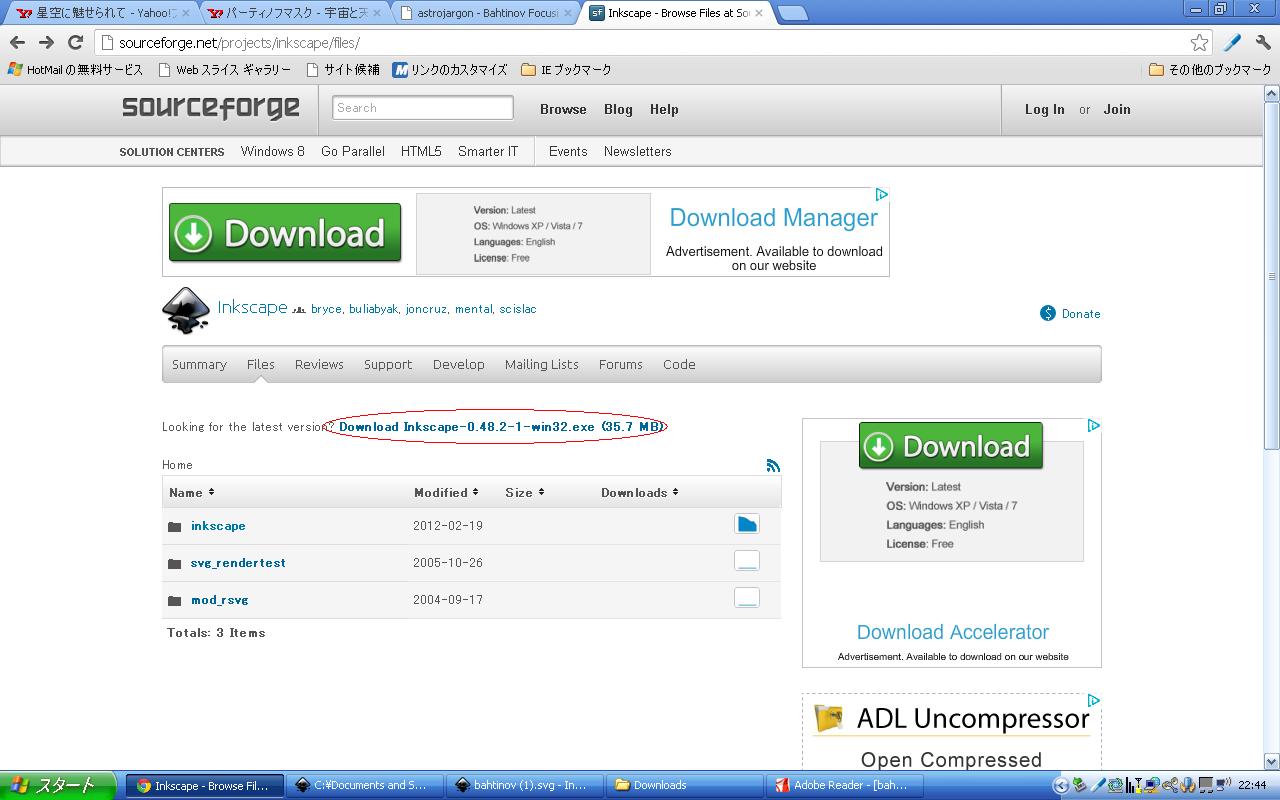The width and height of the screenshot is (1280, 800).
Task: Sort file list by Downloads column
Action: 640,492
